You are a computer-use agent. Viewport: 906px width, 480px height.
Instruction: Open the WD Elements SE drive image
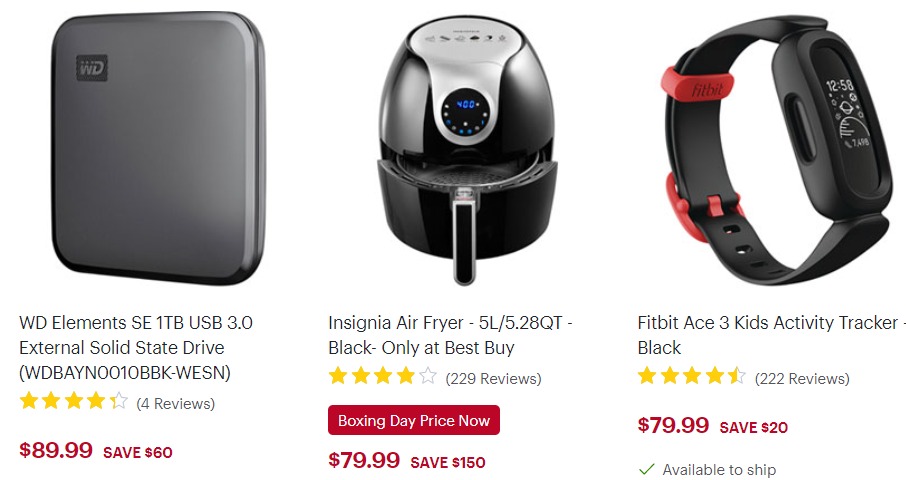158,148
